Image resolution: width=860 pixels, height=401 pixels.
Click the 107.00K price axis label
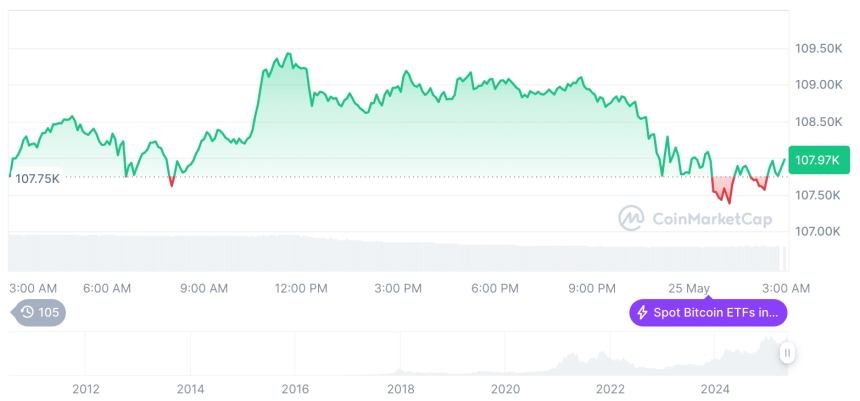coord(817,232)
